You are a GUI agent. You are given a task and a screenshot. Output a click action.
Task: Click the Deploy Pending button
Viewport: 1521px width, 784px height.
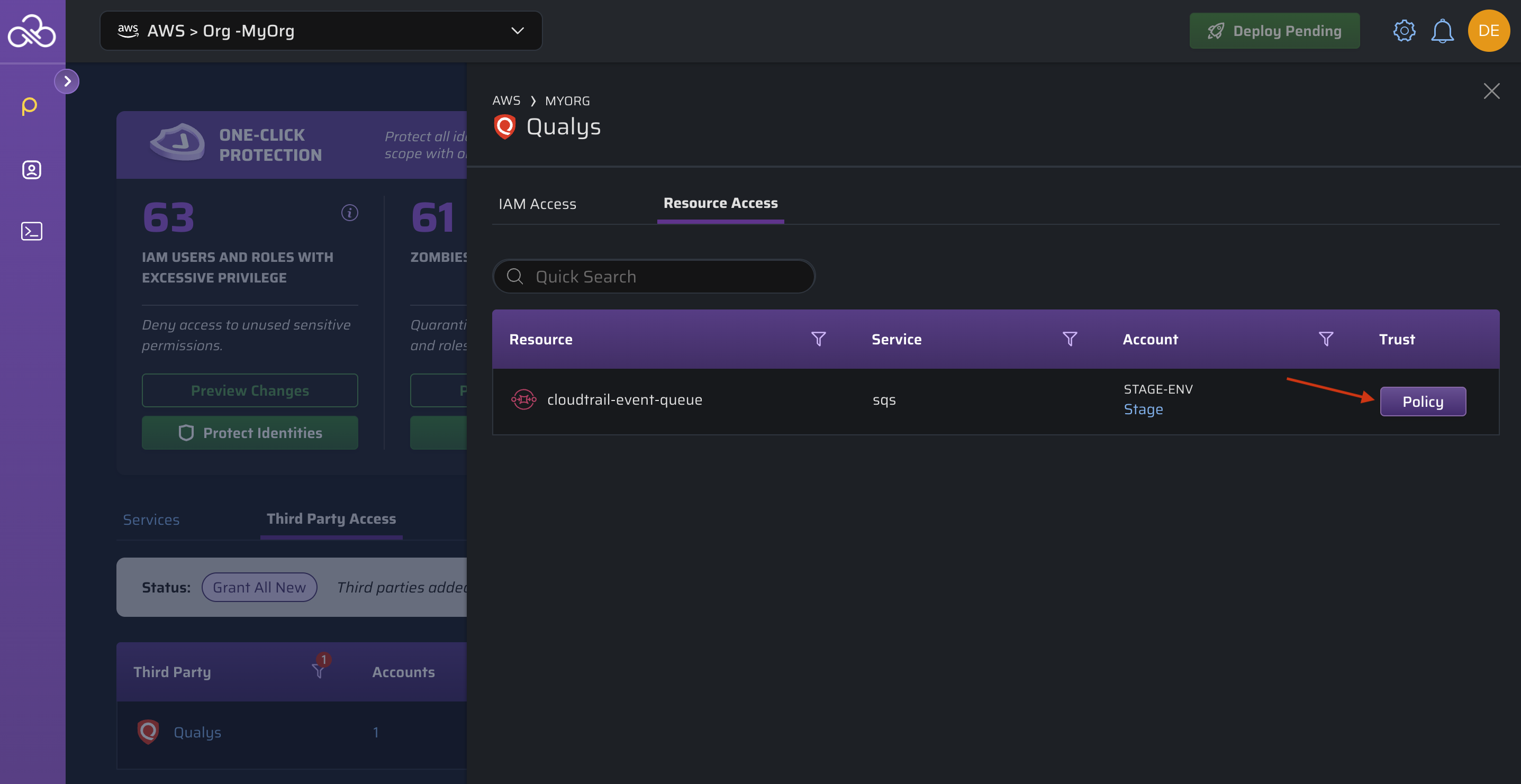click(x=1274, y=31)
